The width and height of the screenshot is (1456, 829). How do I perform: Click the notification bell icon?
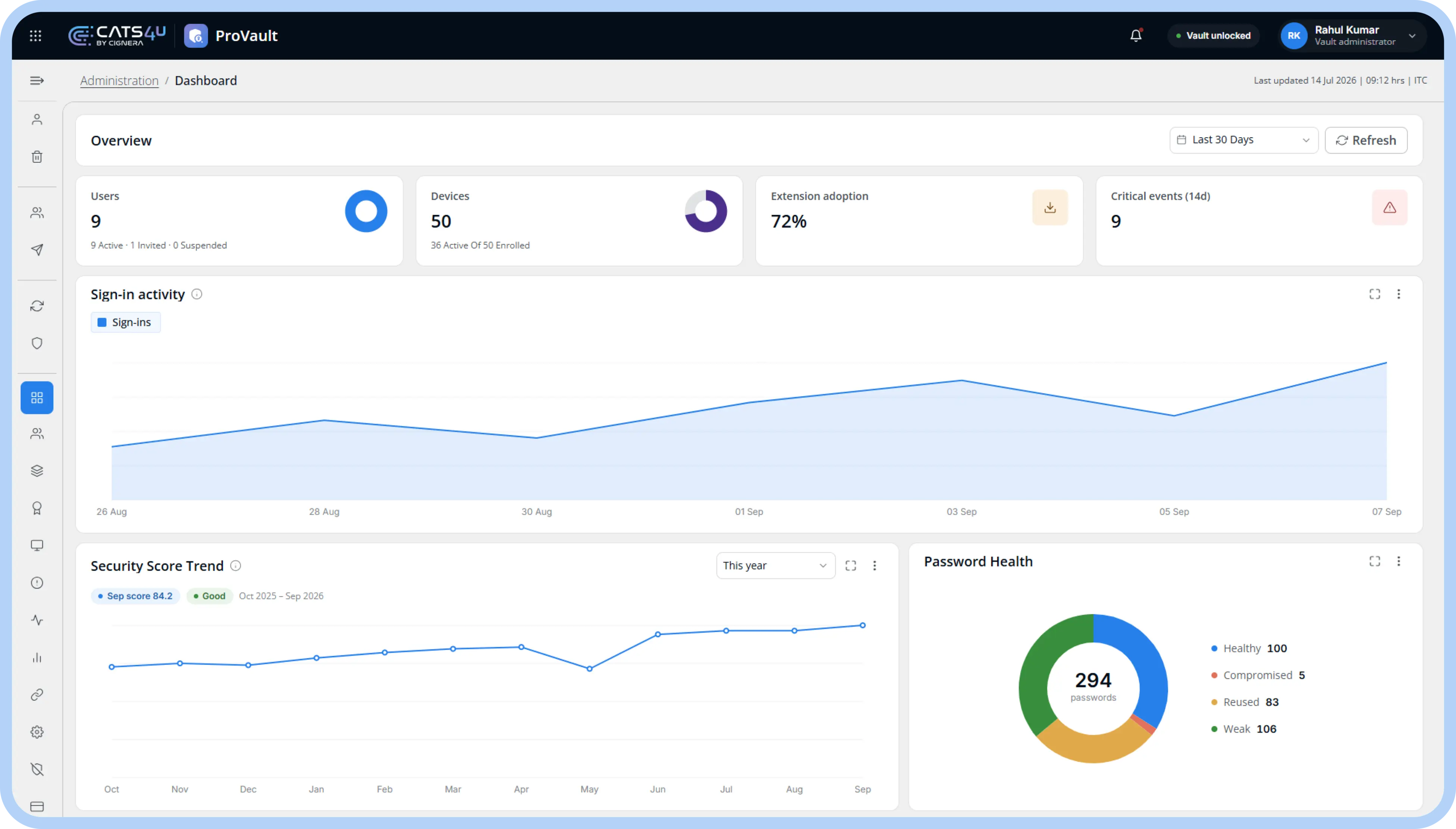click(x=1136, y=35)
